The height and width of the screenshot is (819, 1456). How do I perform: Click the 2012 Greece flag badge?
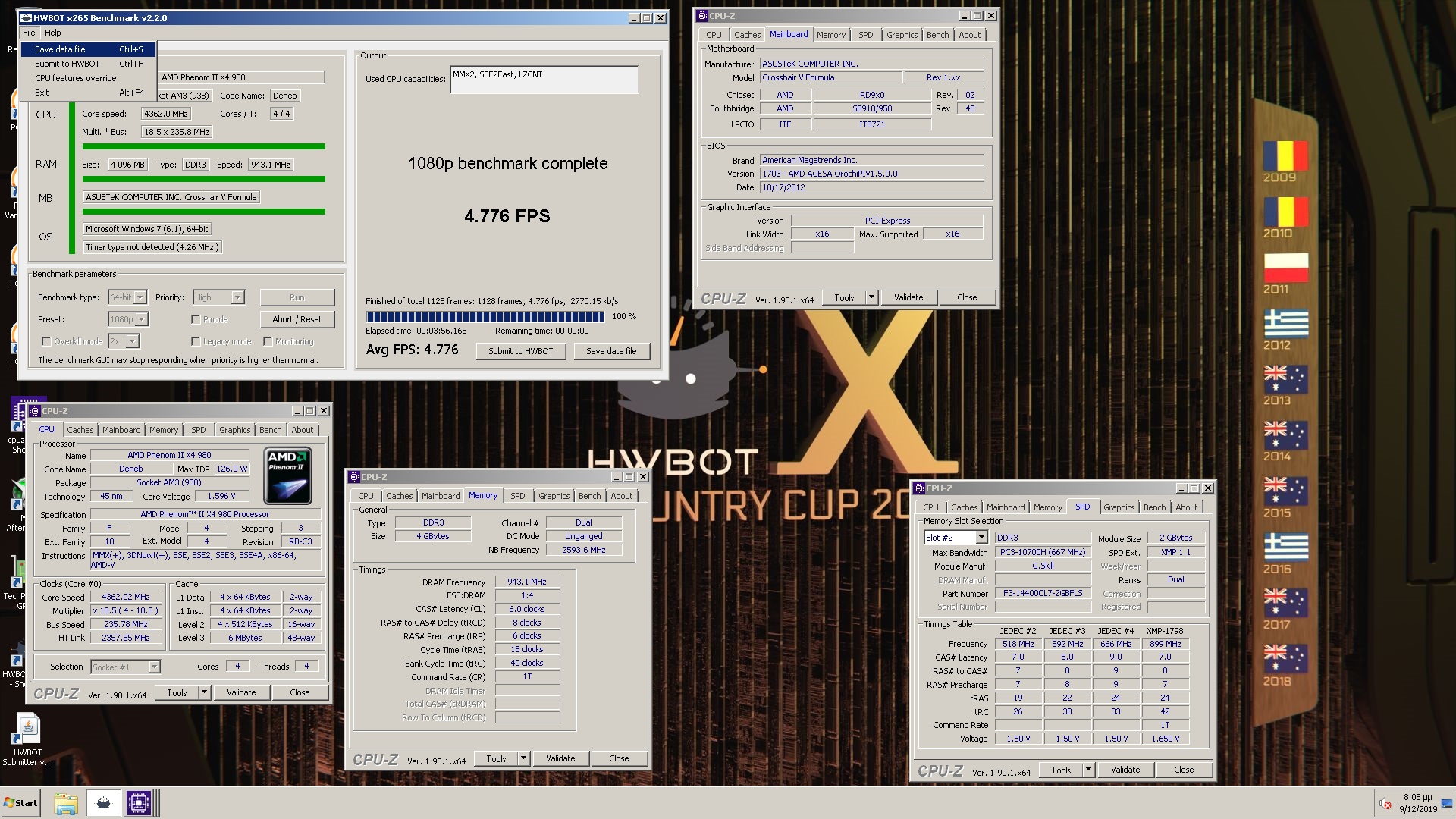pyautogui.click(x=1285, y=324)
